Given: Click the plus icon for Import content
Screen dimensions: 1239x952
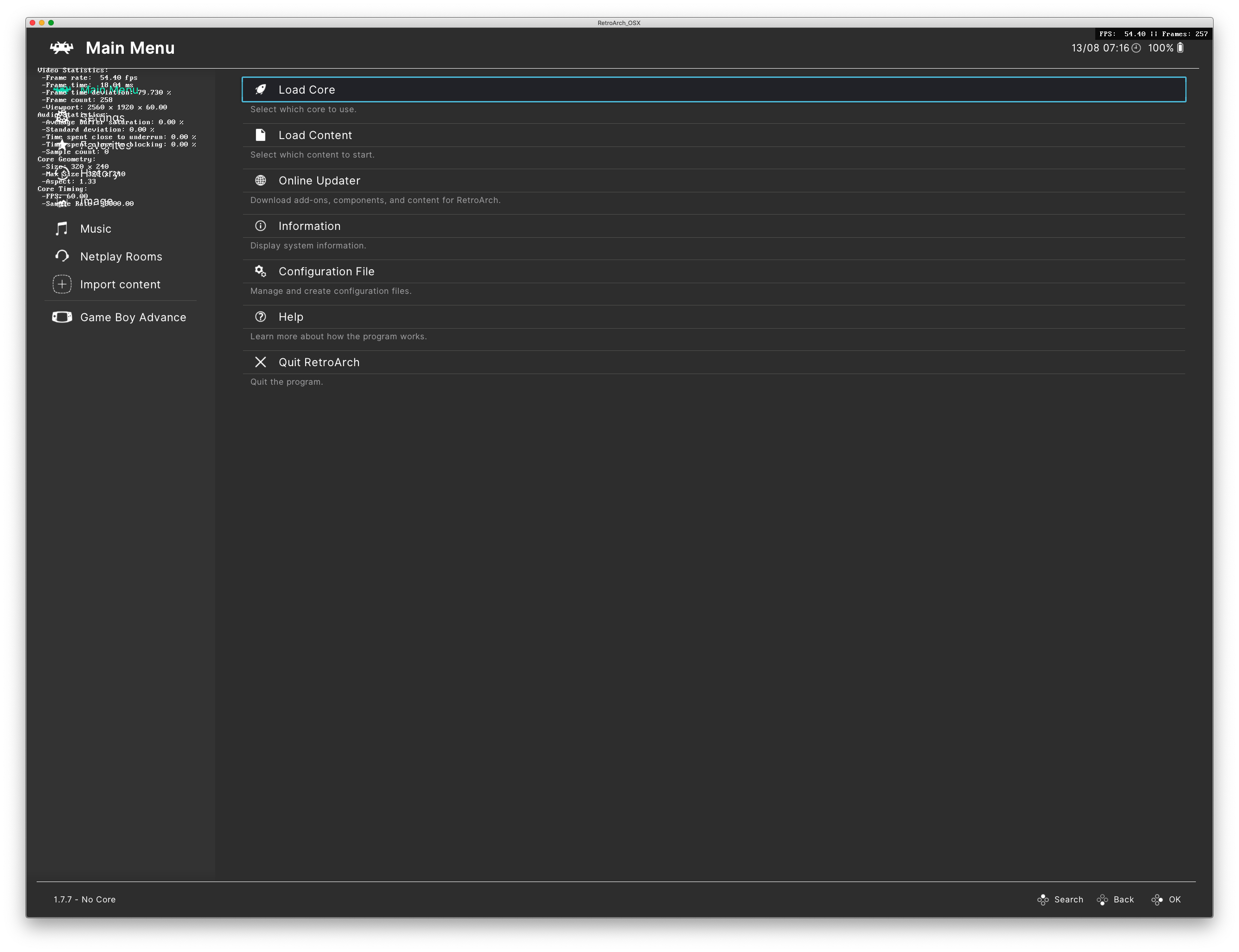Looking at the screenshot, I should click(x=62, y=284).
